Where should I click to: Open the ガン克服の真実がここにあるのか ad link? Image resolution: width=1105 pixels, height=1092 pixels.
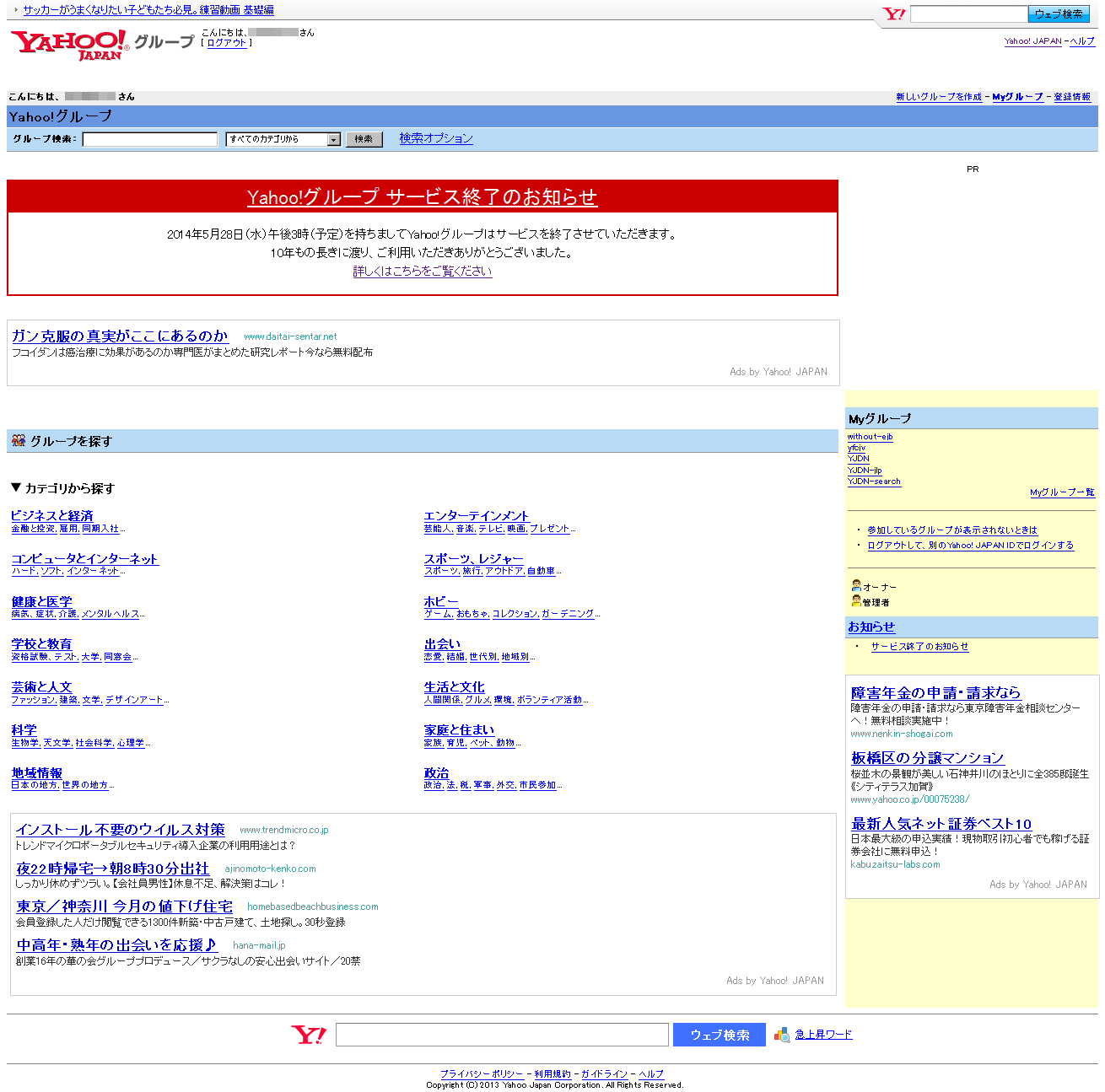point(120,336)
